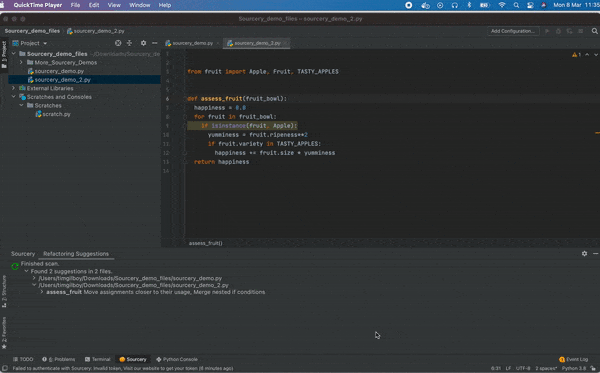Open the Terminal tool window button
600x373 pixels.
(x=98, y=359)
